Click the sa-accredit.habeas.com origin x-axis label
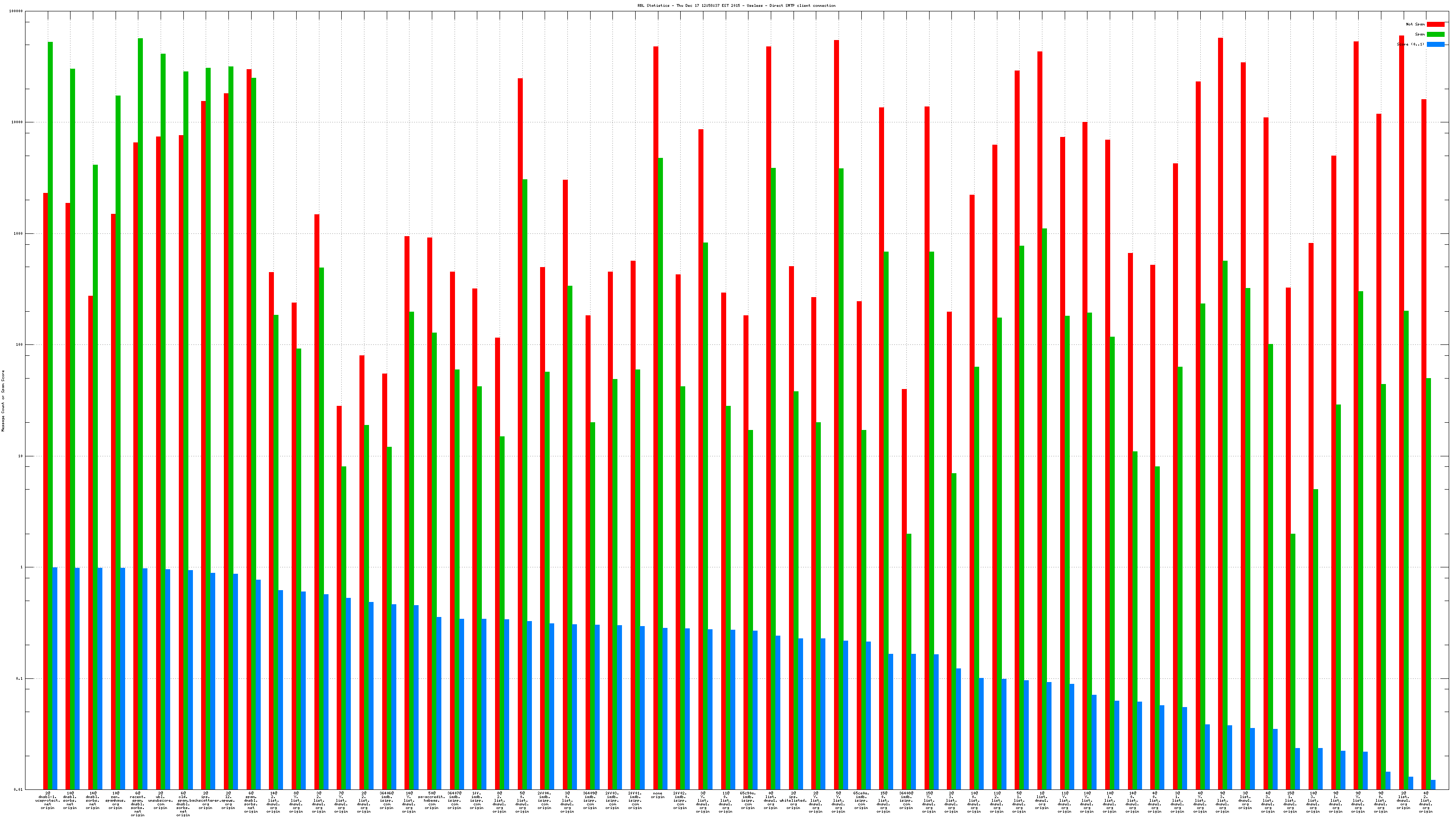This screenshot has height=819, width=1456. pyautogui.click(x=431, y=801)
